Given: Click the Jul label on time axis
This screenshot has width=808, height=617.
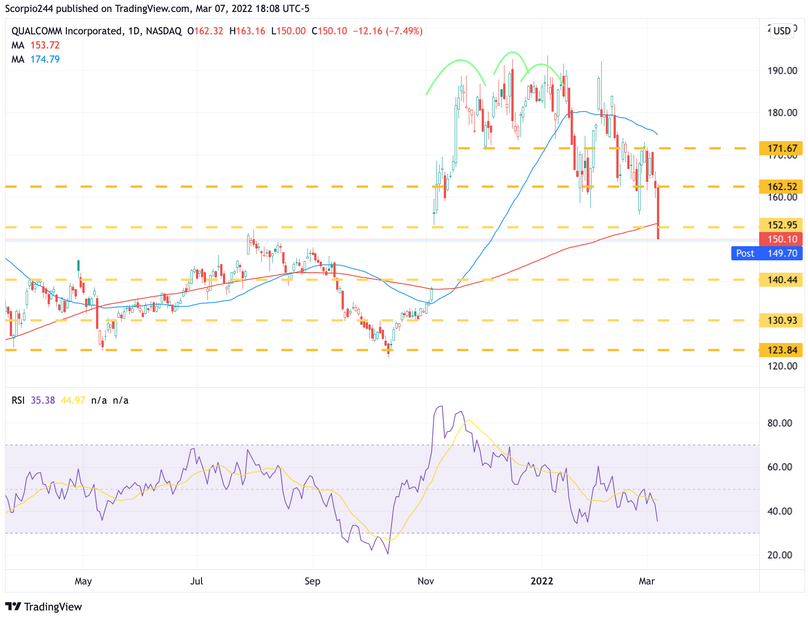Looking at the screenshot, I should point(196,581).
